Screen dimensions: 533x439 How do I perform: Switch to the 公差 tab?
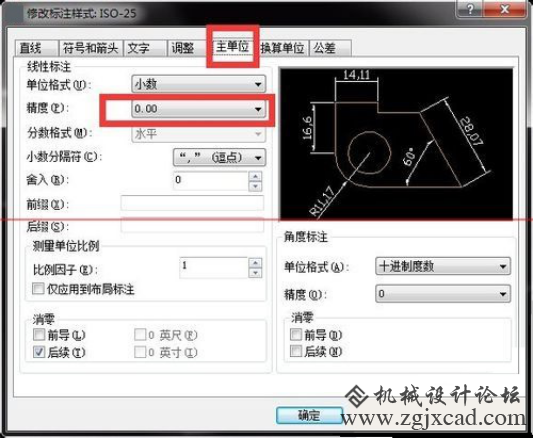330,48
